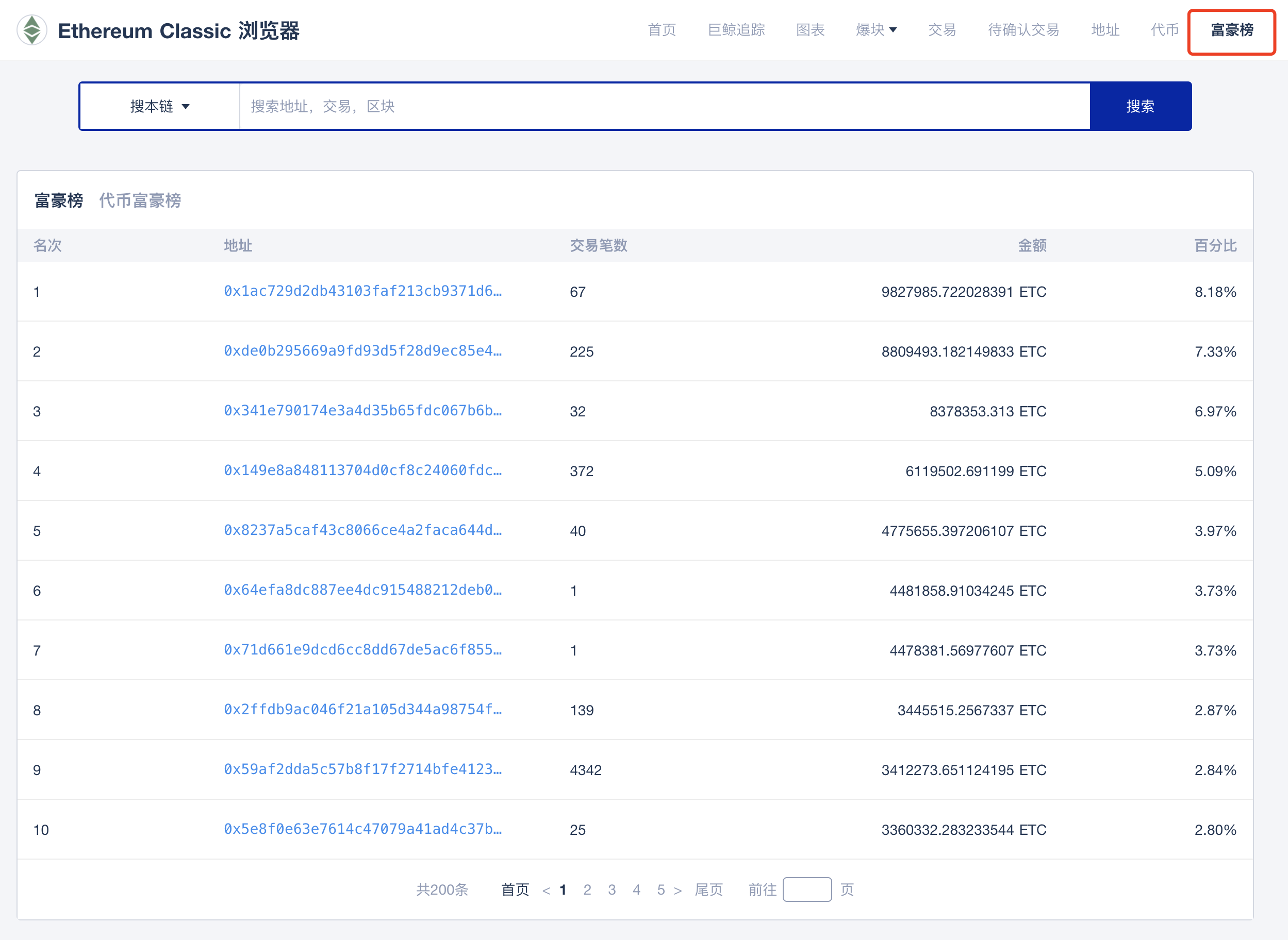Go to the 图表 page
This screenshot has height=940, width=1288.
pyautogui.click(x=810, y=30)
